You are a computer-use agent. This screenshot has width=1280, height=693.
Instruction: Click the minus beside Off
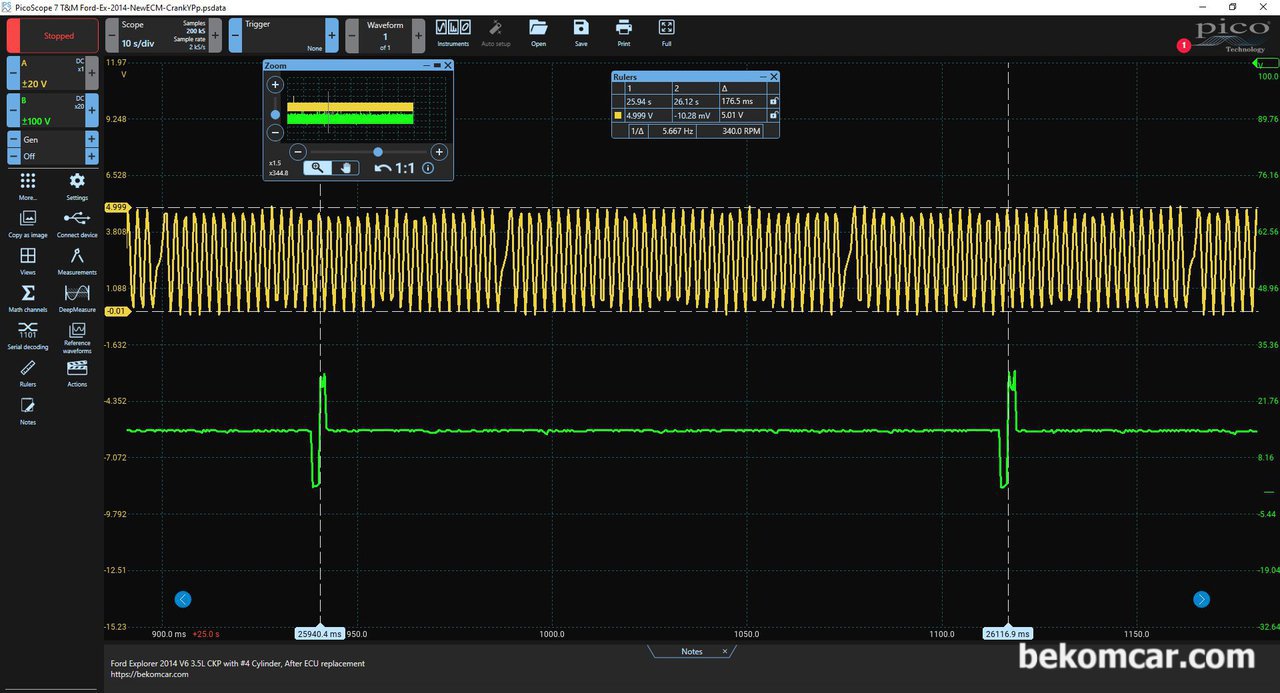point(14,156)
